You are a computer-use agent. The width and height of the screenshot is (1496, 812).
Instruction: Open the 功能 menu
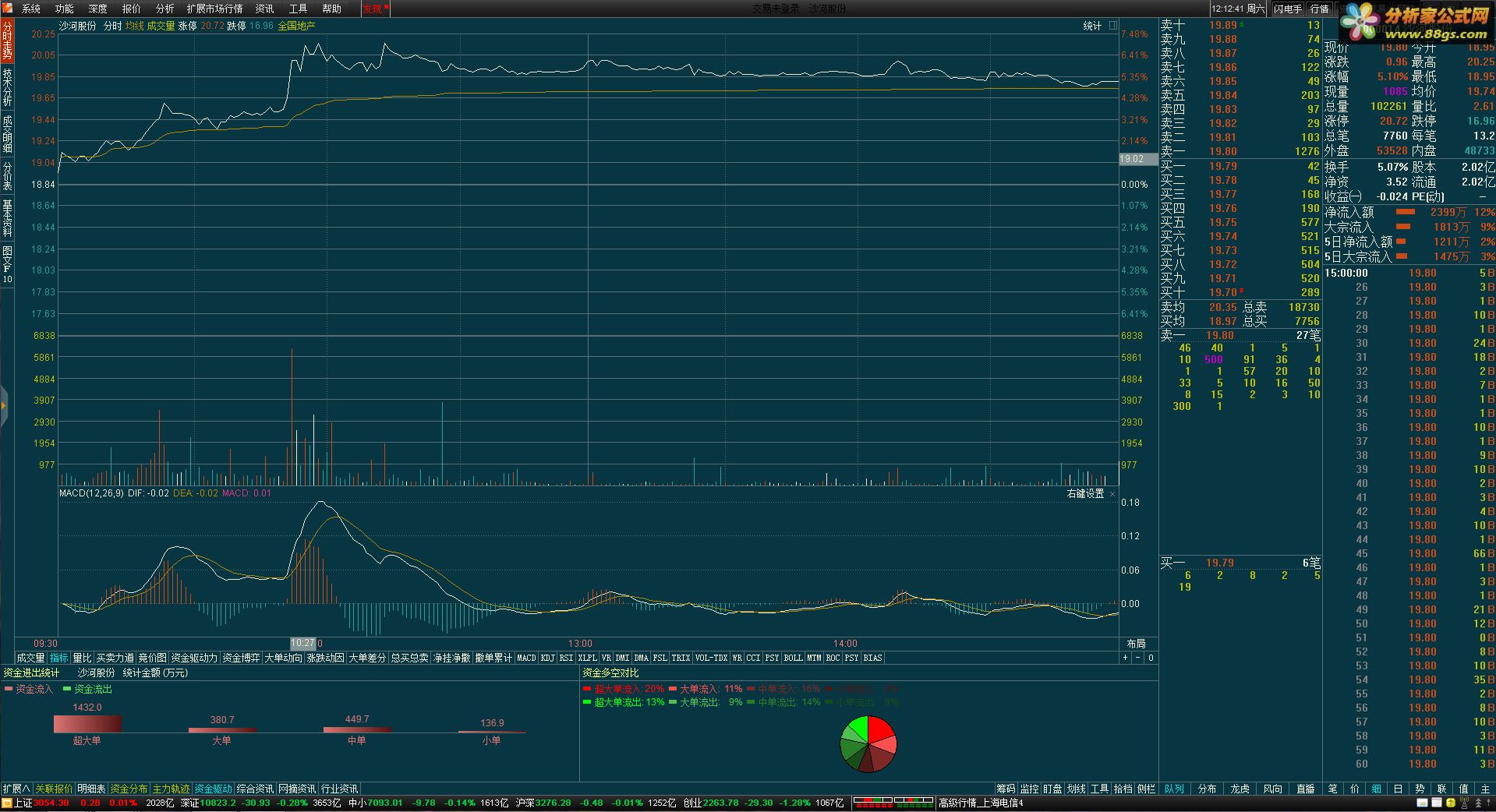(x=64, y=9)
